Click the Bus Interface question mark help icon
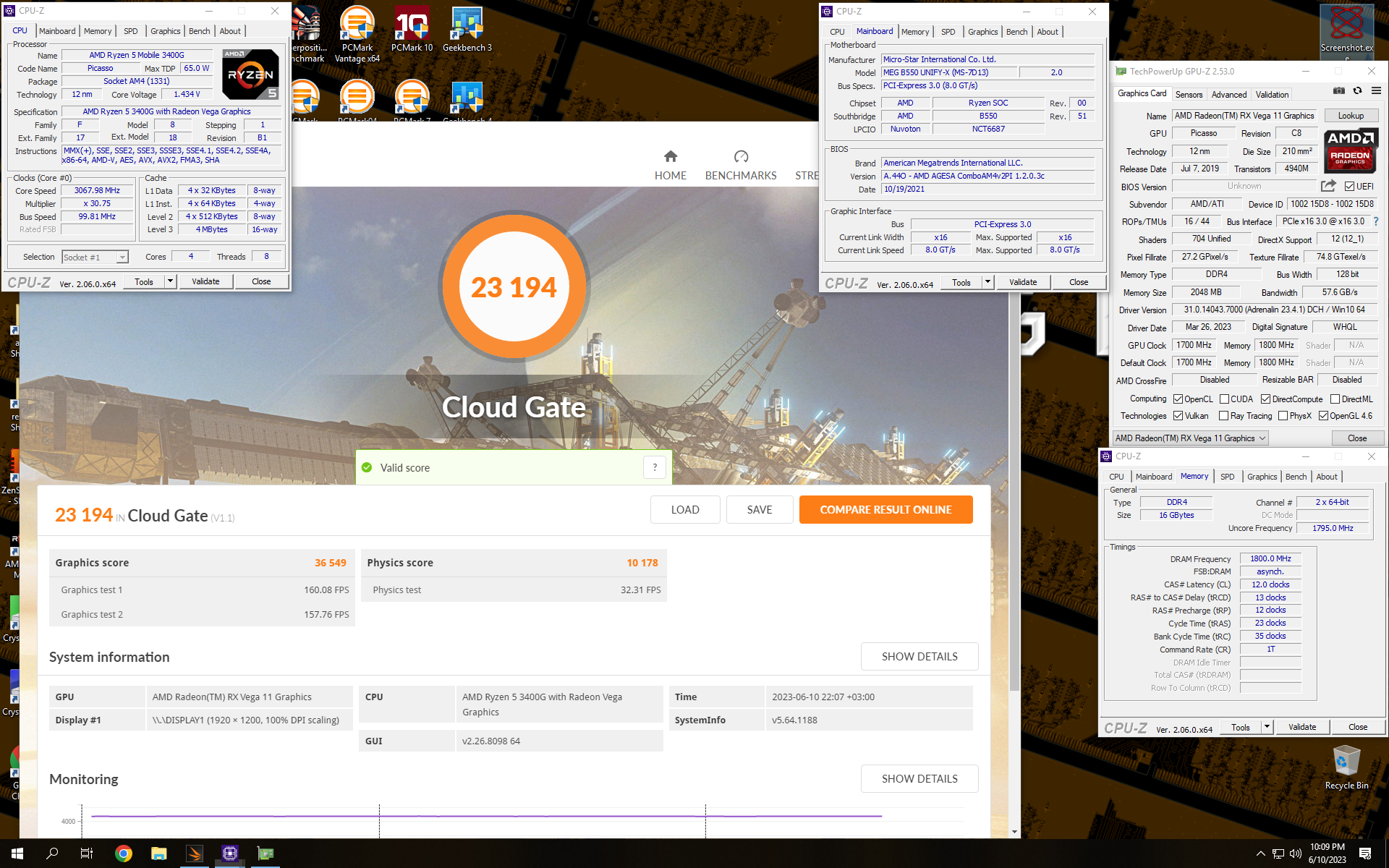 pos(1376,222)
